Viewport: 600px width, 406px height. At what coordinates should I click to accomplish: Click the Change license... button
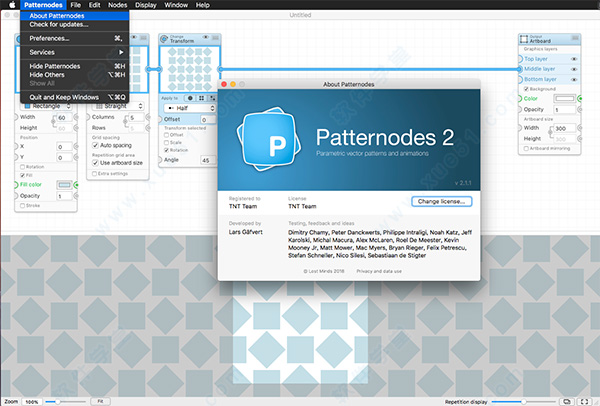(442, 202)
